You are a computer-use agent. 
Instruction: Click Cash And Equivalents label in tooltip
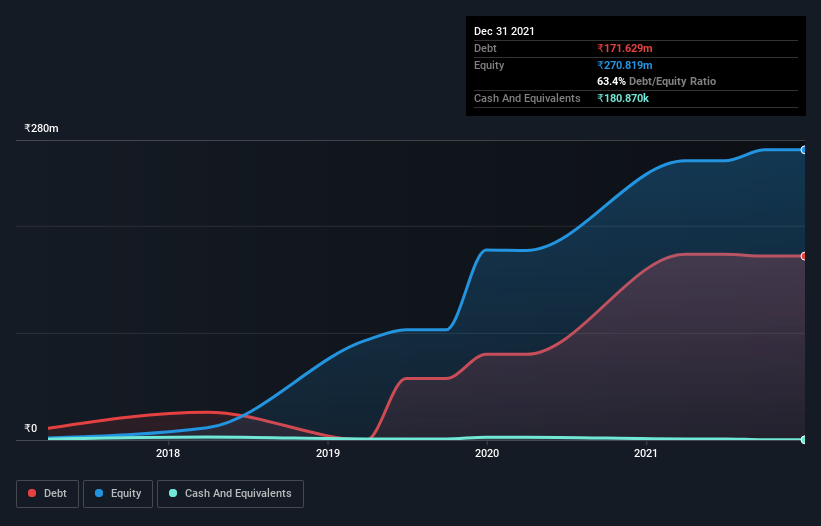[527, 98]
